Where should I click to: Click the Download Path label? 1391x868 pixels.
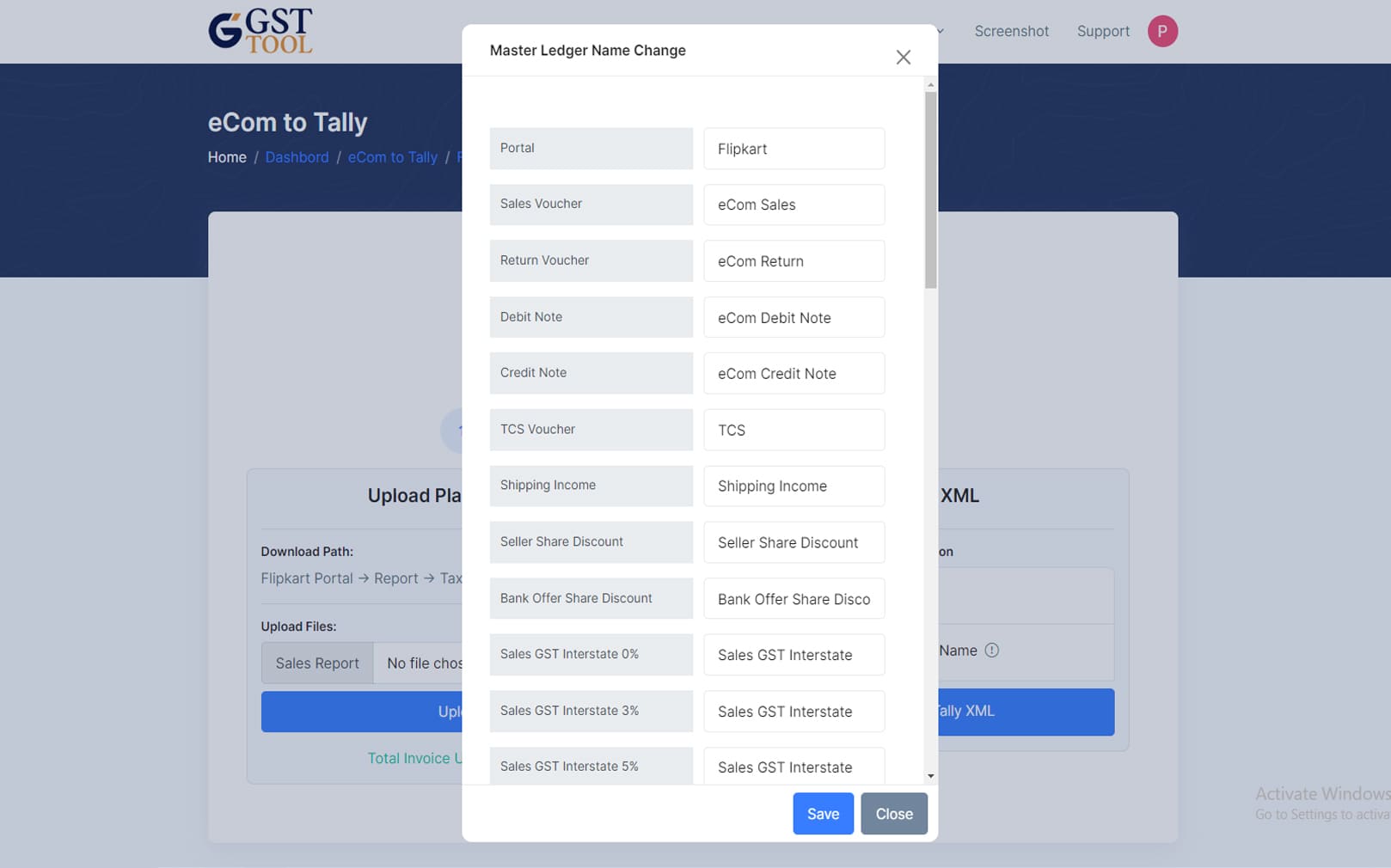307,552
